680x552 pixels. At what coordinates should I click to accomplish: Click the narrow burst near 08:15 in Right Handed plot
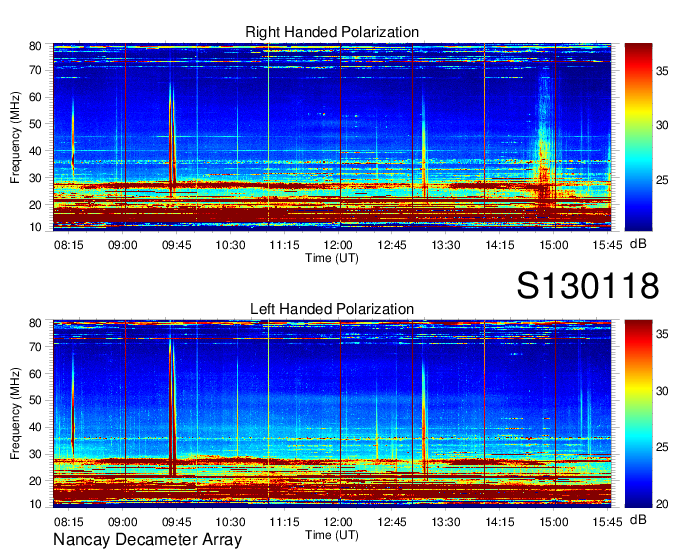tap(73, 139)
